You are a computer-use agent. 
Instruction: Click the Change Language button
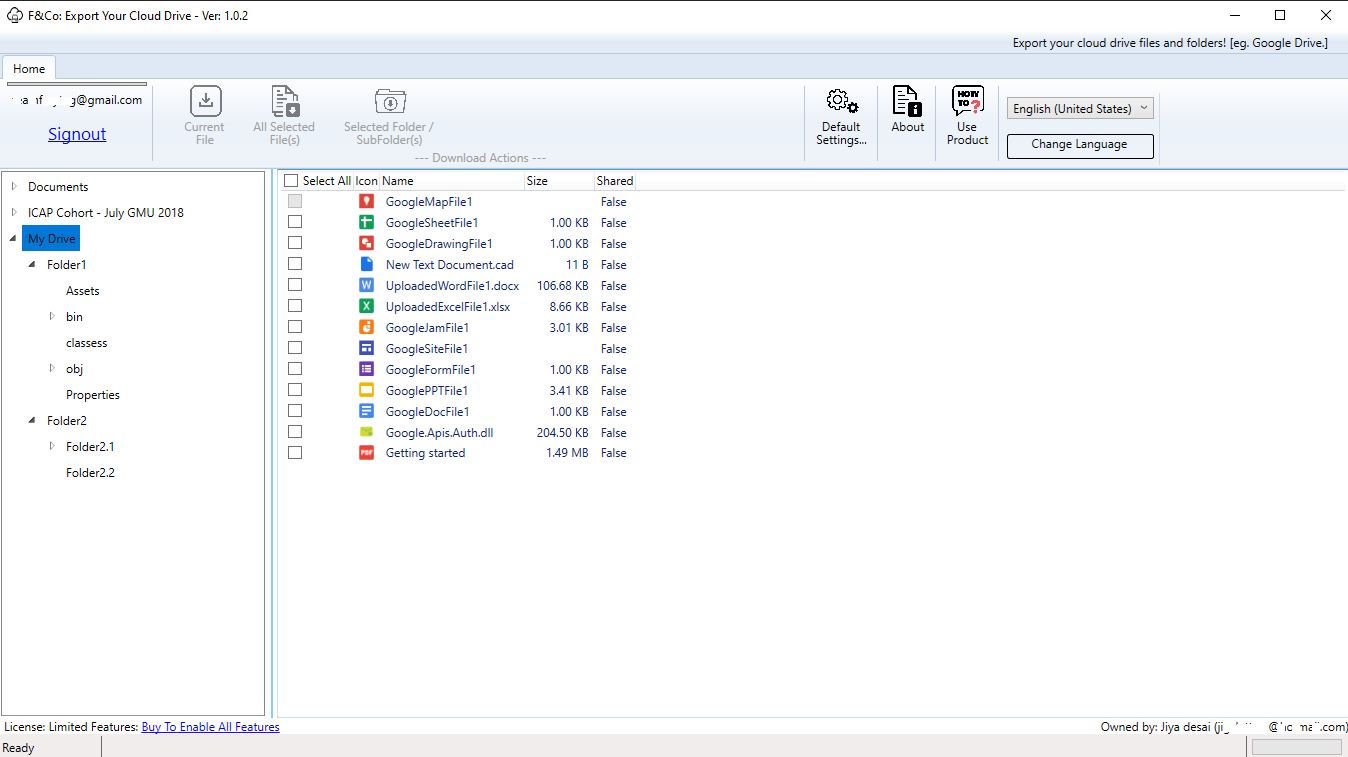1080,145
